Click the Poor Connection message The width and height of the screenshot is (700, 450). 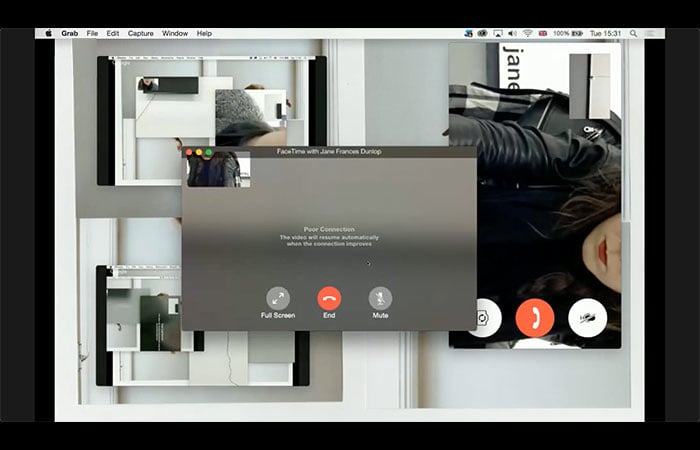[x=329, y=237]
